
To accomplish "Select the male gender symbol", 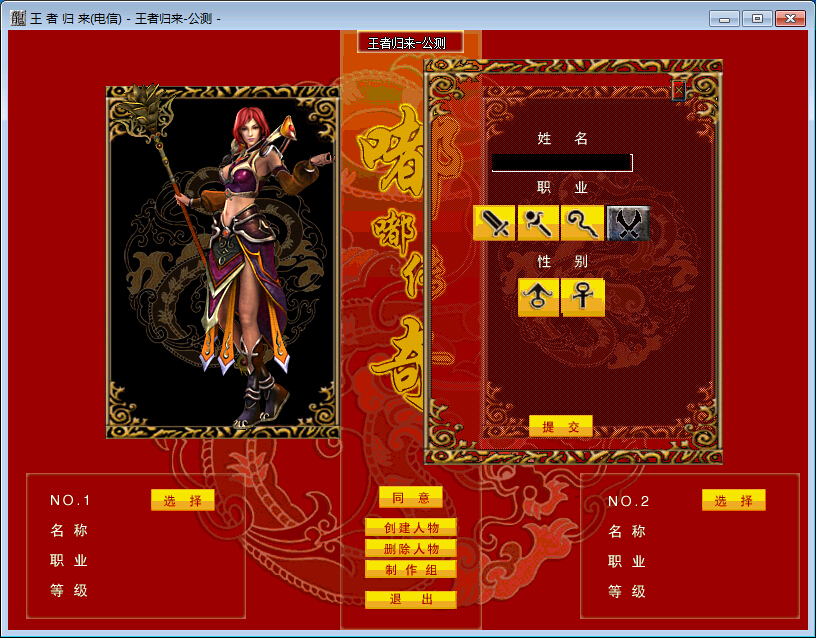I will click(x=538, y=298).
